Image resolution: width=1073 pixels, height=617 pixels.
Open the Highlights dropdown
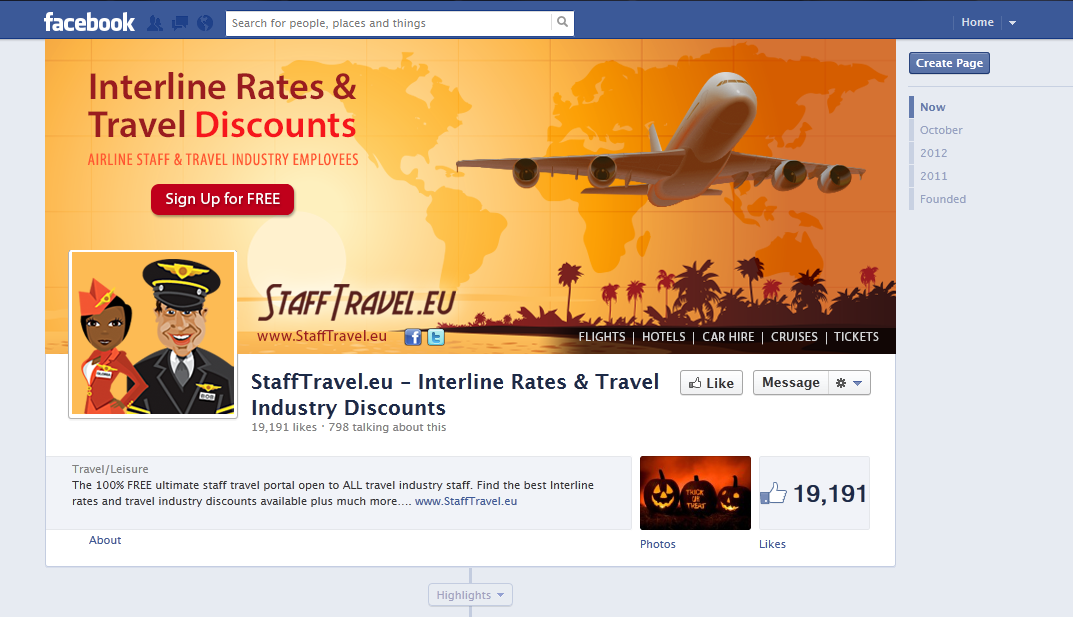click(x=470, y=594)
